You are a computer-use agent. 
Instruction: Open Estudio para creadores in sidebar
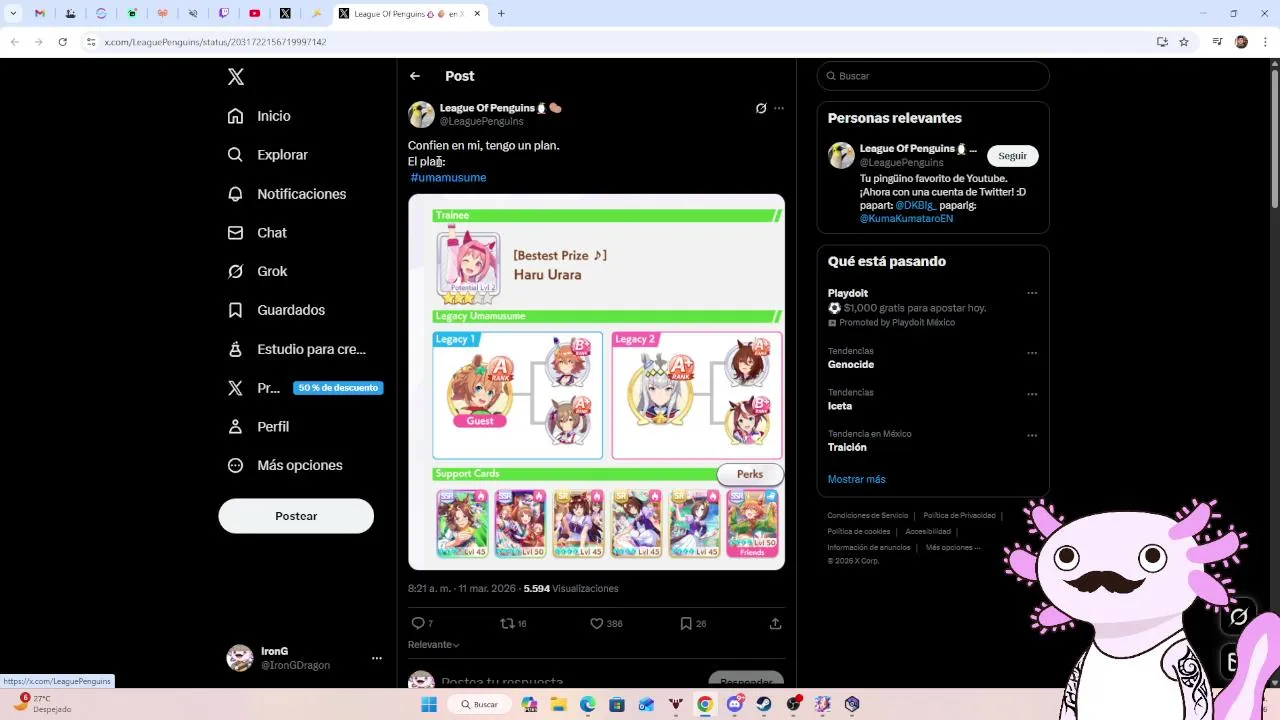pos(297,349)
